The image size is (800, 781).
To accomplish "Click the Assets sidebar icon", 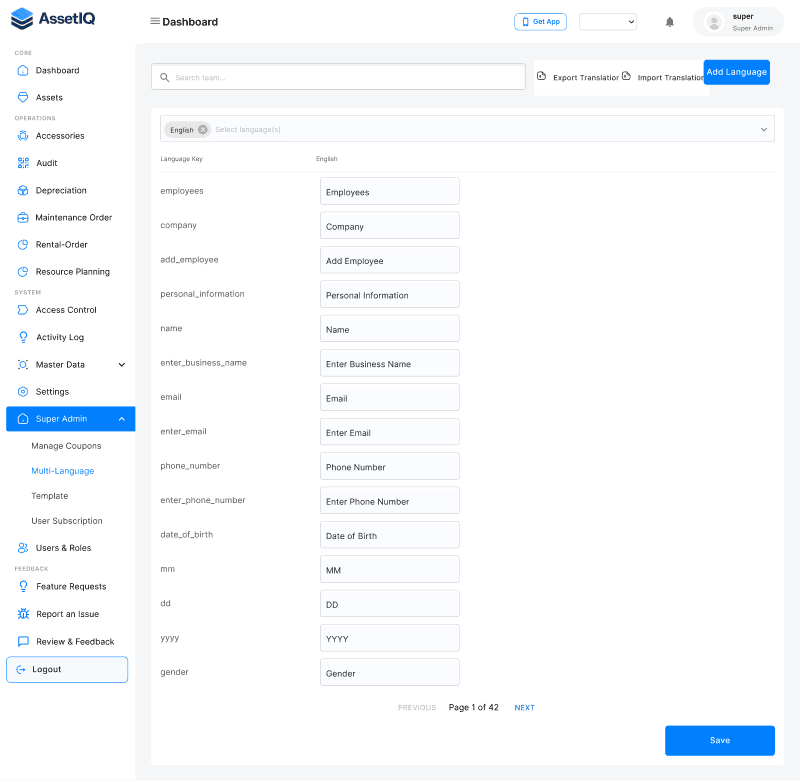I will coord(23,97).
